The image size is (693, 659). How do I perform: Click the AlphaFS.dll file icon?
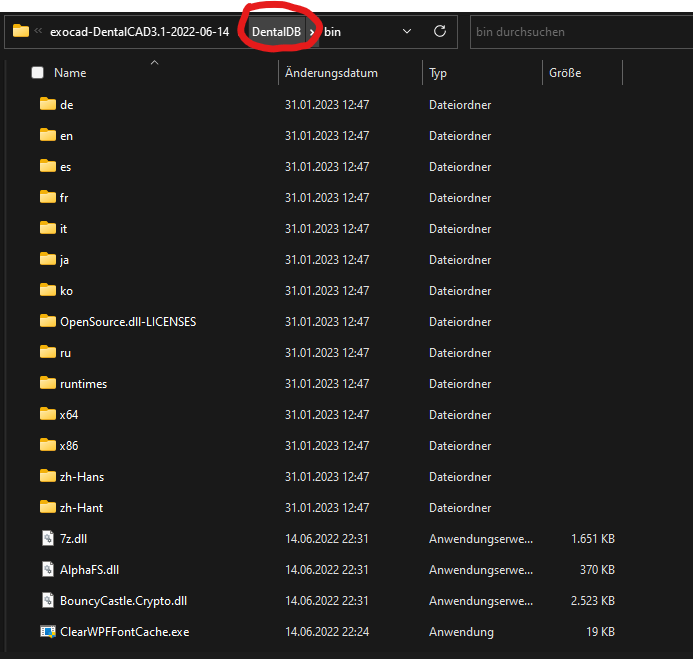pos(48,569)
